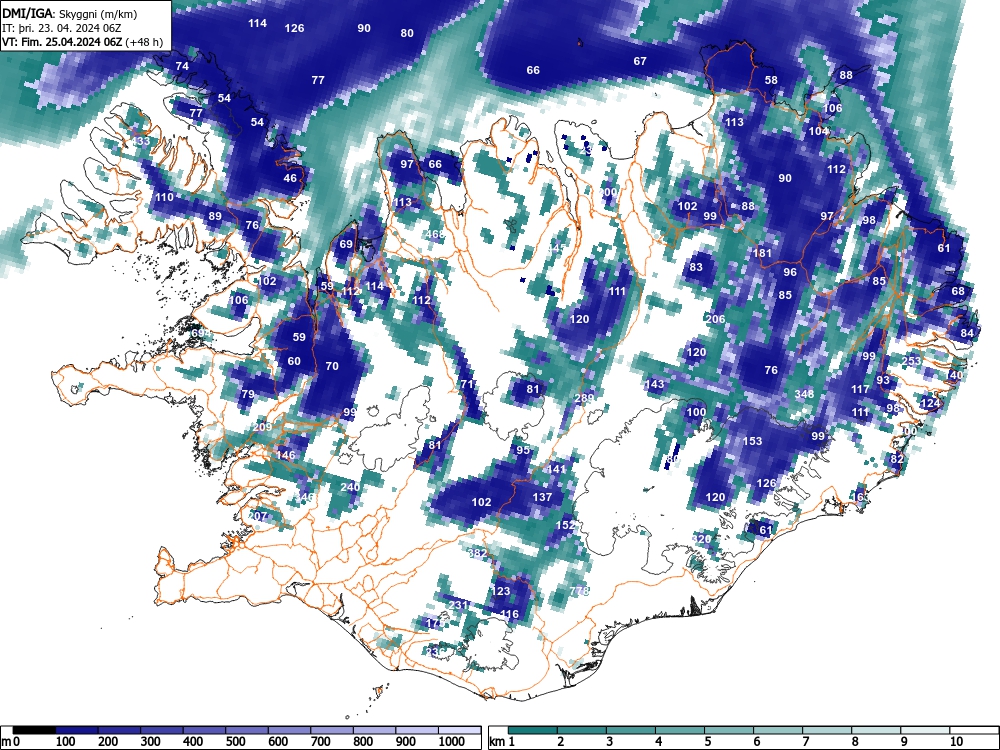This screenshot has height=750, width=1000.
Task: Select the value 67 in the north sea
Action: click(640, 61)
